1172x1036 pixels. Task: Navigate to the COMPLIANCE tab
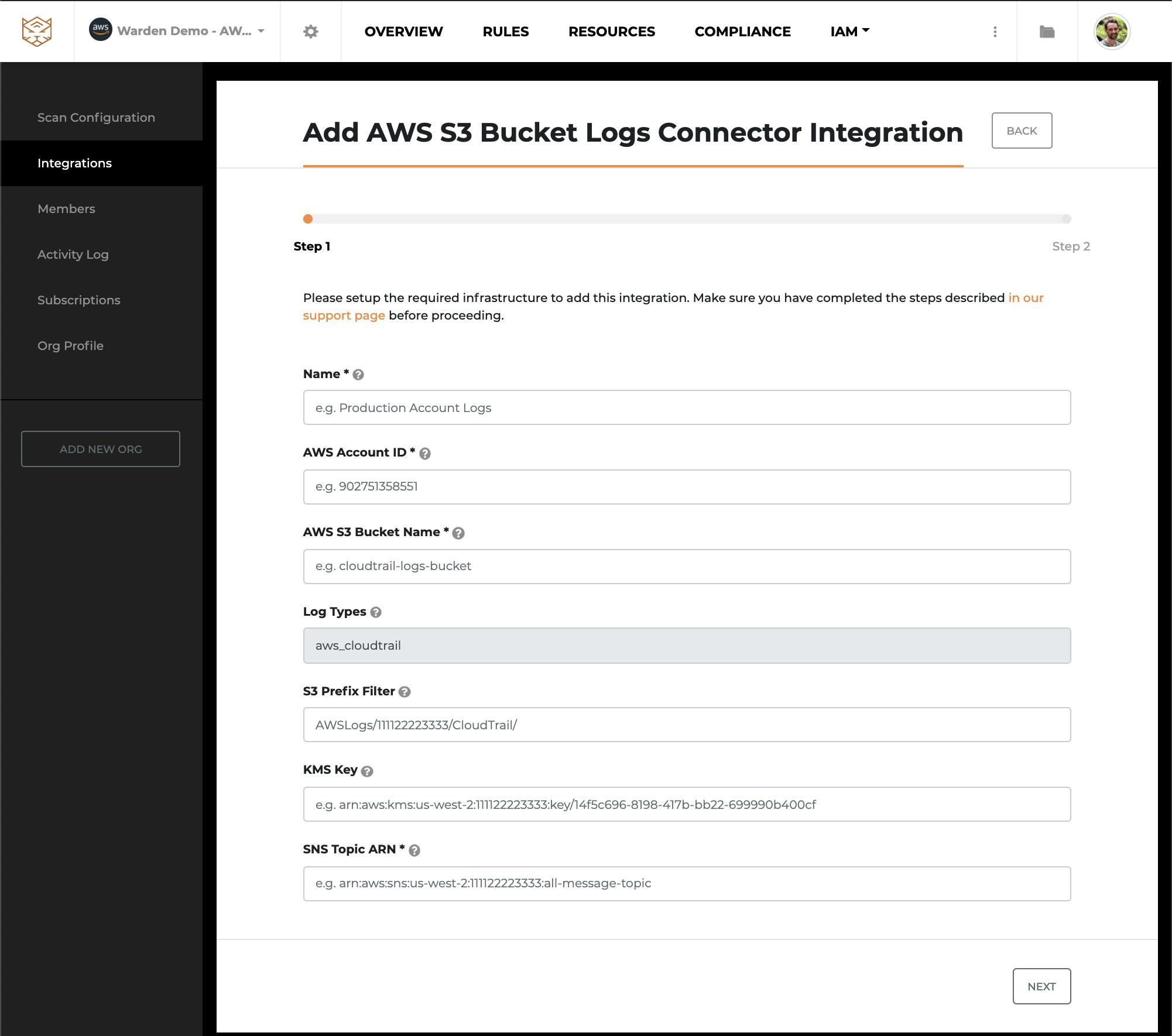point(744,31)
